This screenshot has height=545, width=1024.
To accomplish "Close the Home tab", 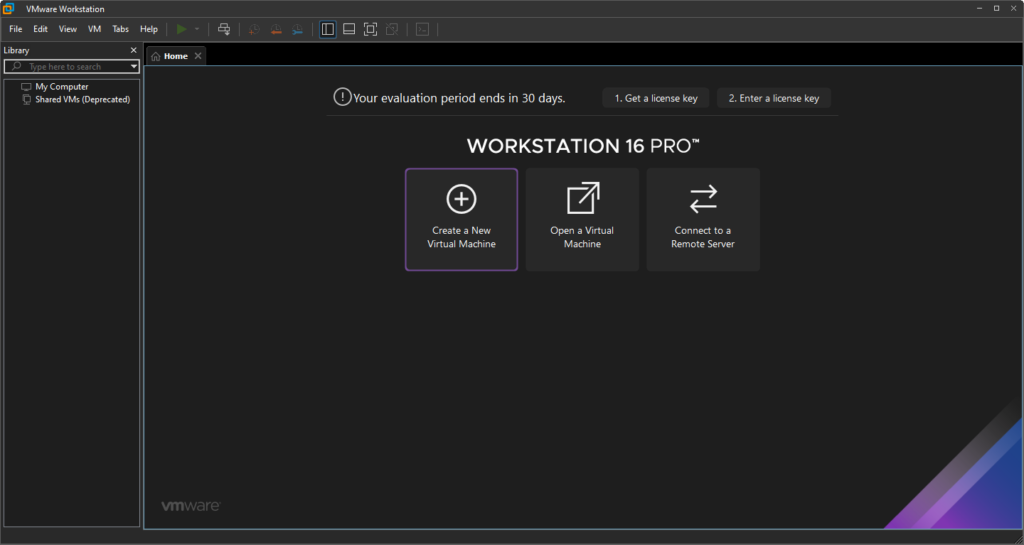I will [198, 56].
